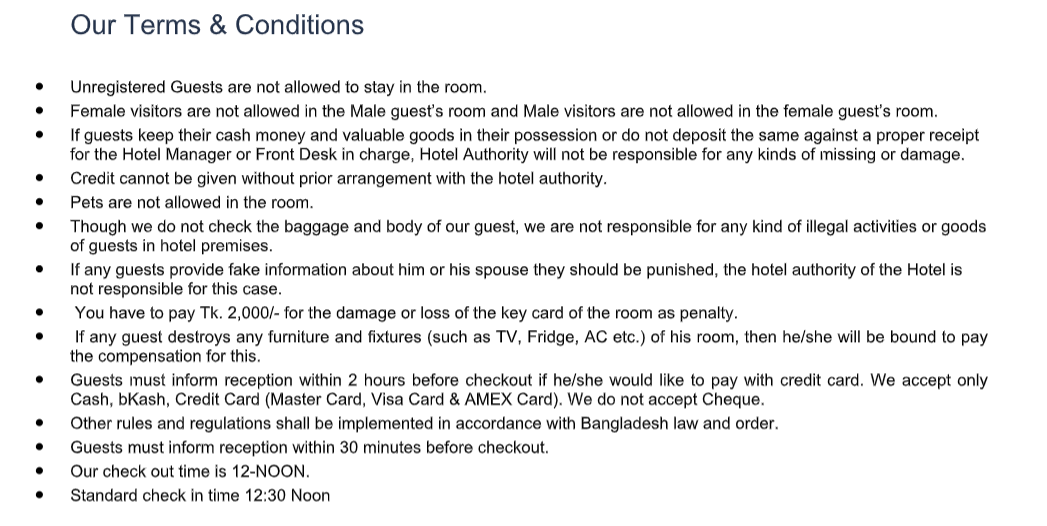Click the line about Bangladesh law and order
The height and width of the screenshot is (526, 1047).
click(x=424, y=423)
